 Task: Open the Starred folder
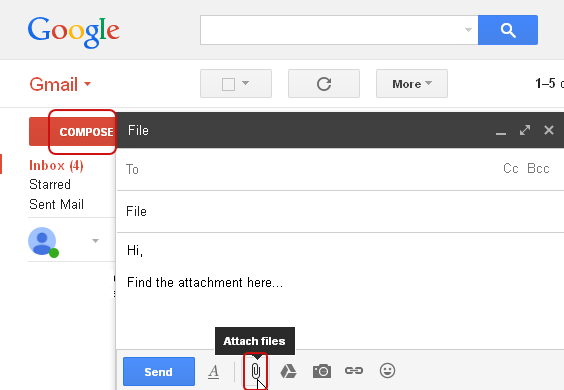(x=50, y=185)
